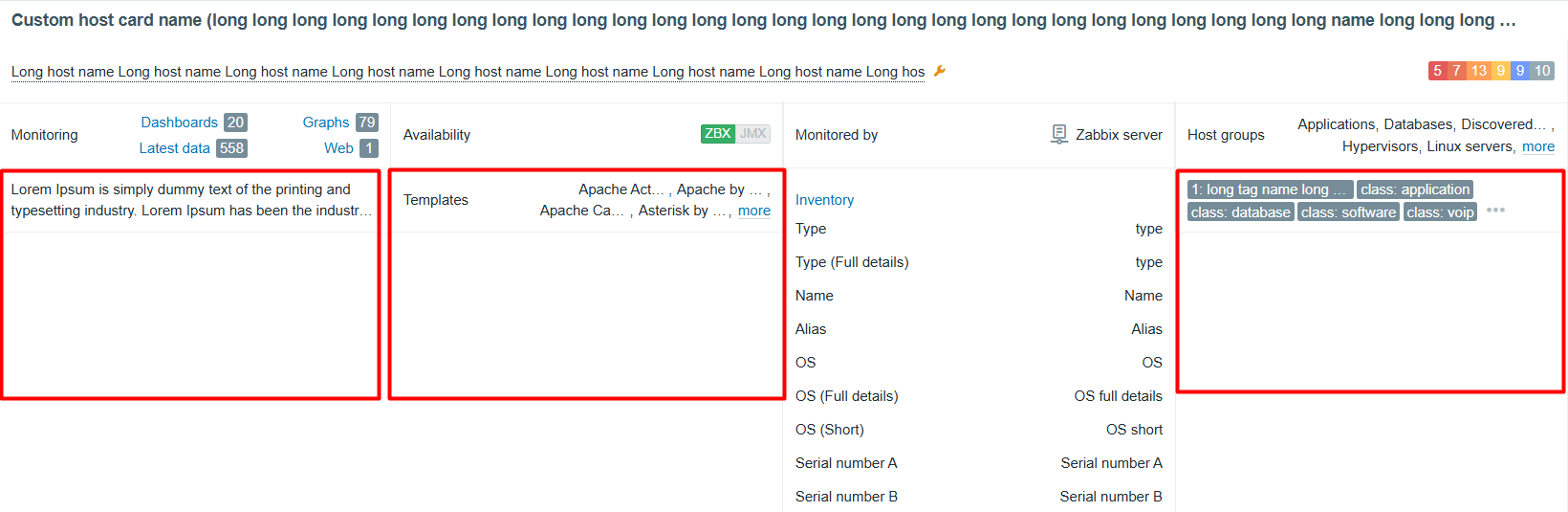The image size is (1568, 512).
Task: Expand more templates list
Action: click(x=753, y=211)
